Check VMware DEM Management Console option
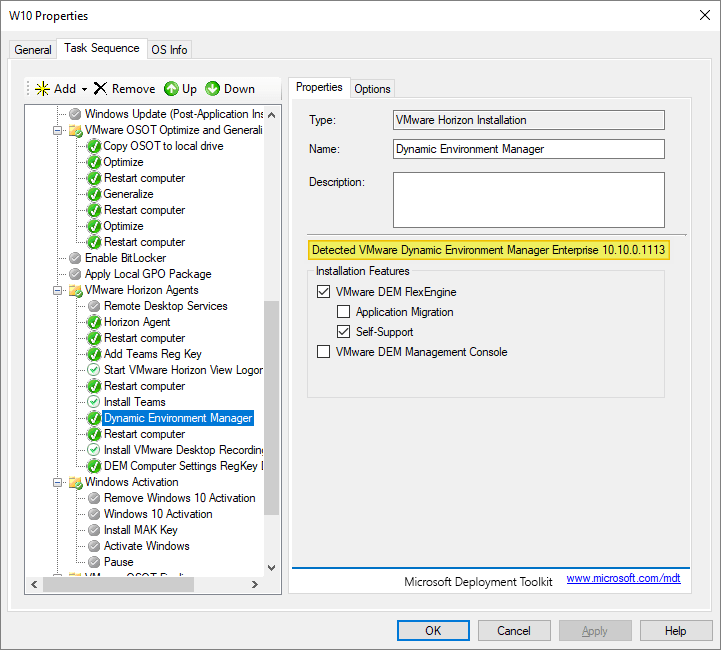The height and width of the screenshot is (650, 721). [x=323, y=352]
